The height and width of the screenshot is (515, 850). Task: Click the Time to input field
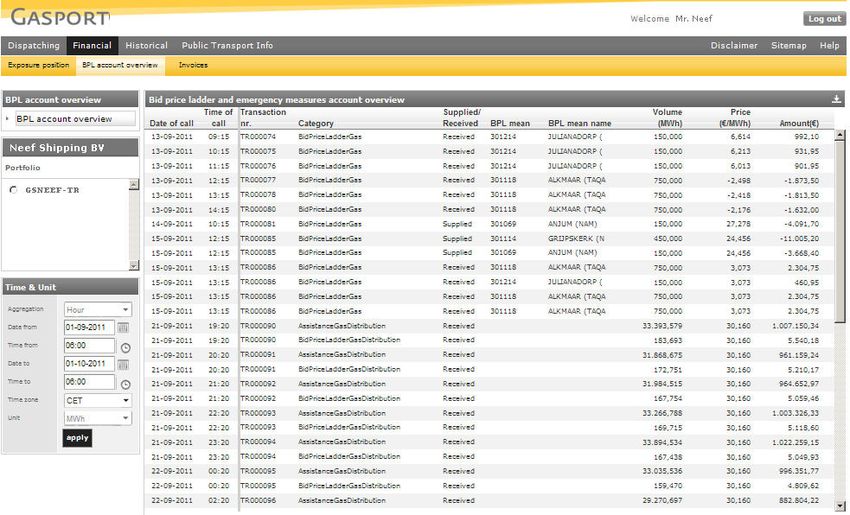[89, 382]
